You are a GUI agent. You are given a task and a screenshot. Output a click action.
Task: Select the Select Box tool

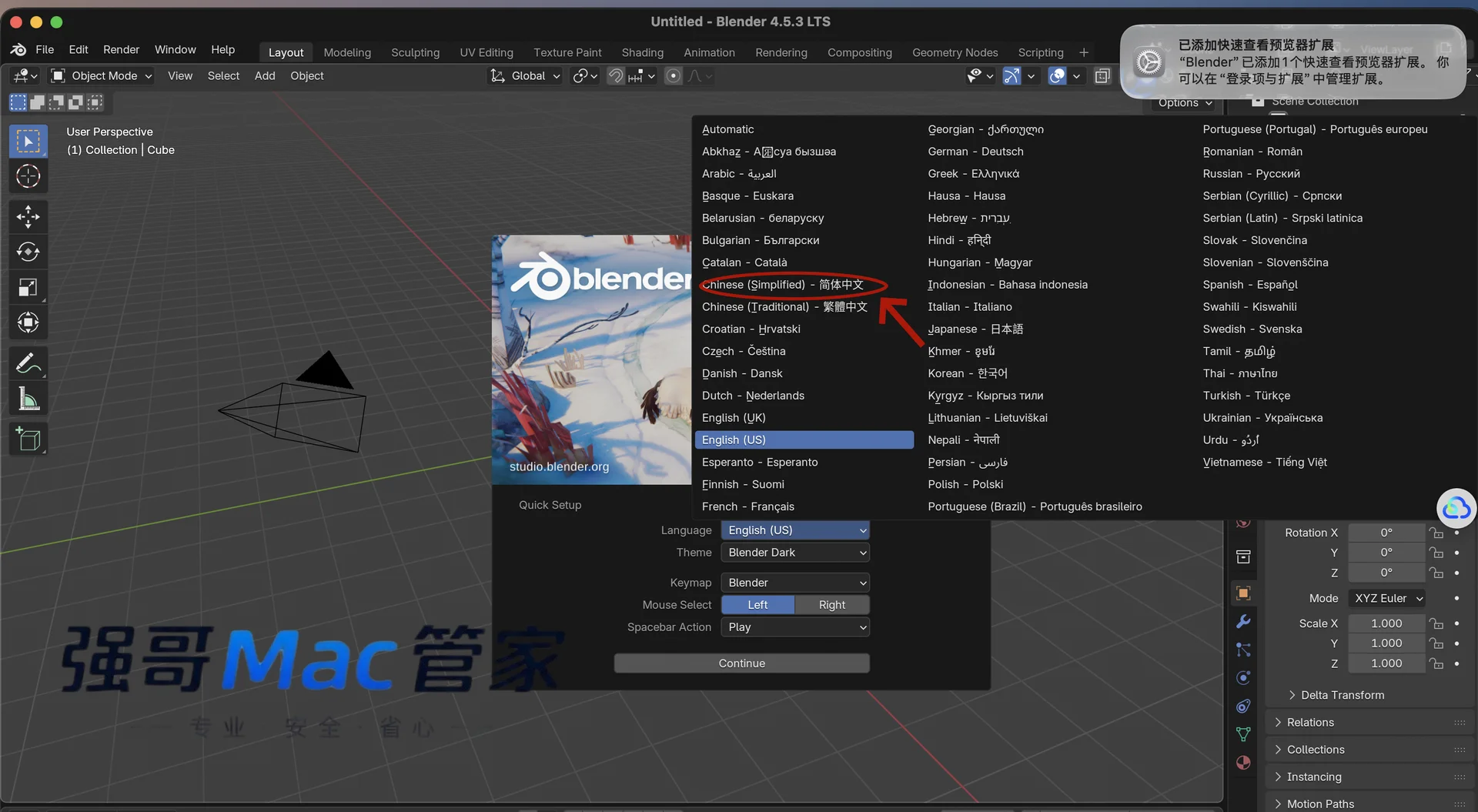click(28, 142)
